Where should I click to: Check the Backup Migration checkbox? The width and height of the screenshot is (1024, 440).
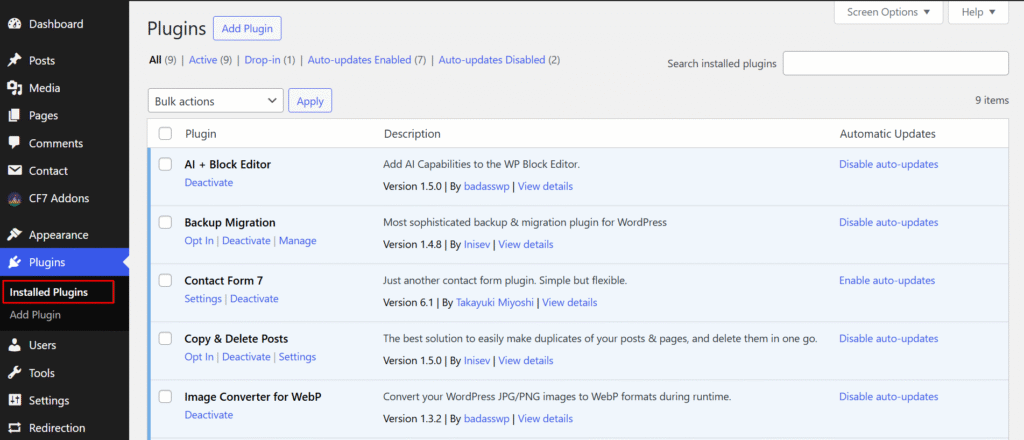165,222
